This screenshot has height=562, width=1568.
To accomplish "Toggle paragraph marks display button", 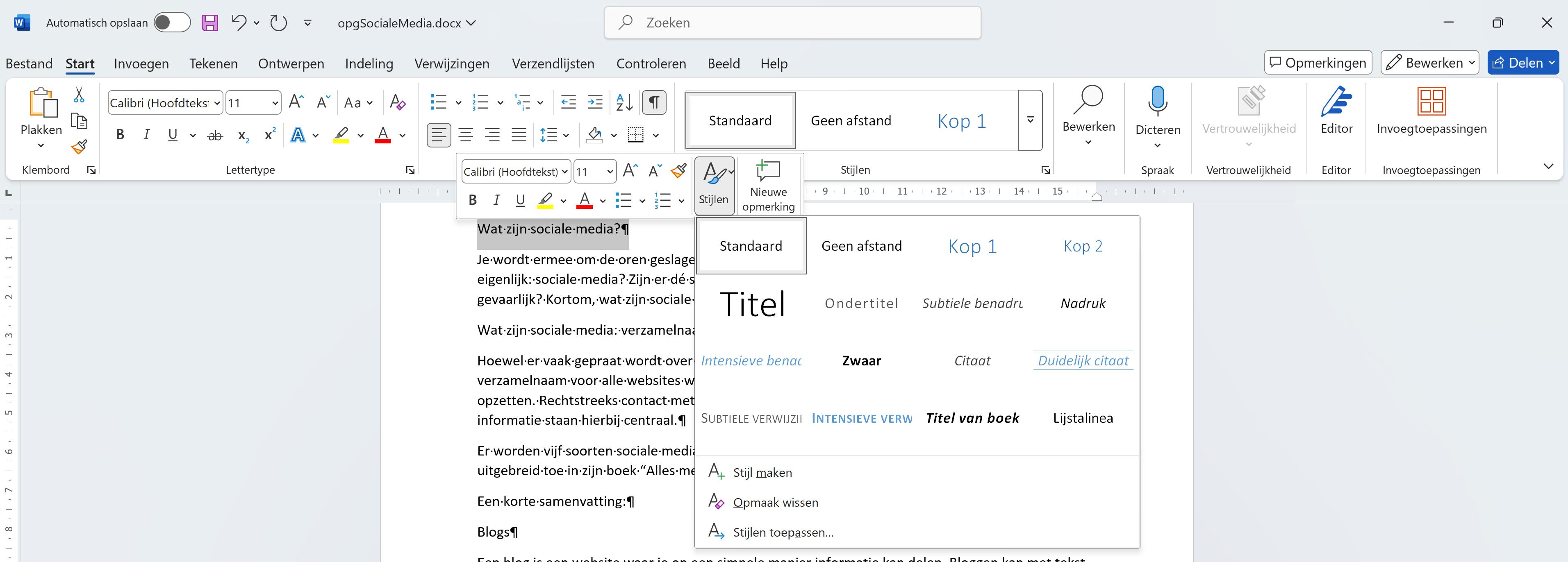I will coord(654,102).
